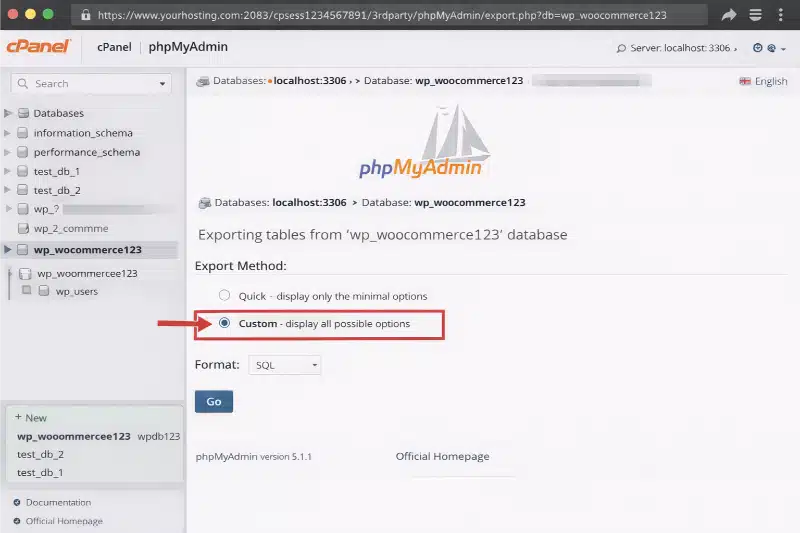Screen dimensions: 800x533
Task: Click the wp_wocommerce123 database icon
Action: 22,249
